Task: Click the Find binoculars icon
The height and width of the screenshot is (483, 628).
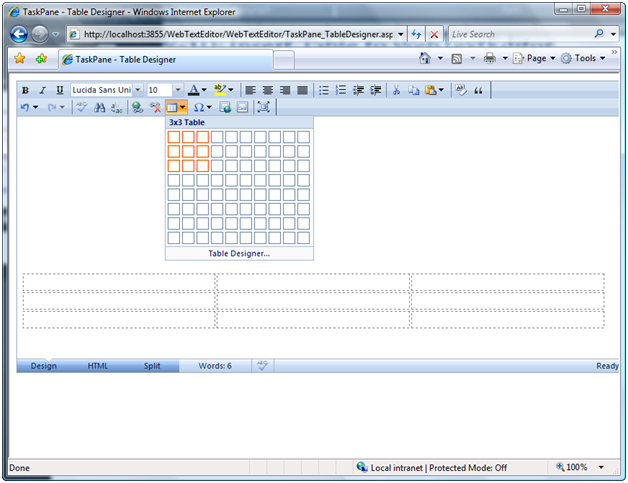Action: (x=99, y=107)
